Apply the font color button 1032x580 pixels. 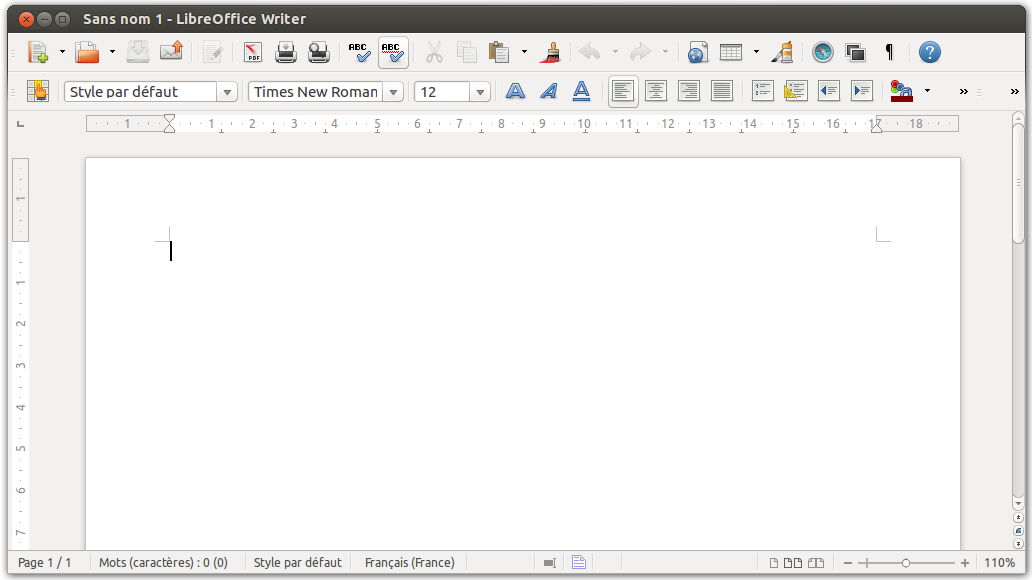click(x=902, y=91)
